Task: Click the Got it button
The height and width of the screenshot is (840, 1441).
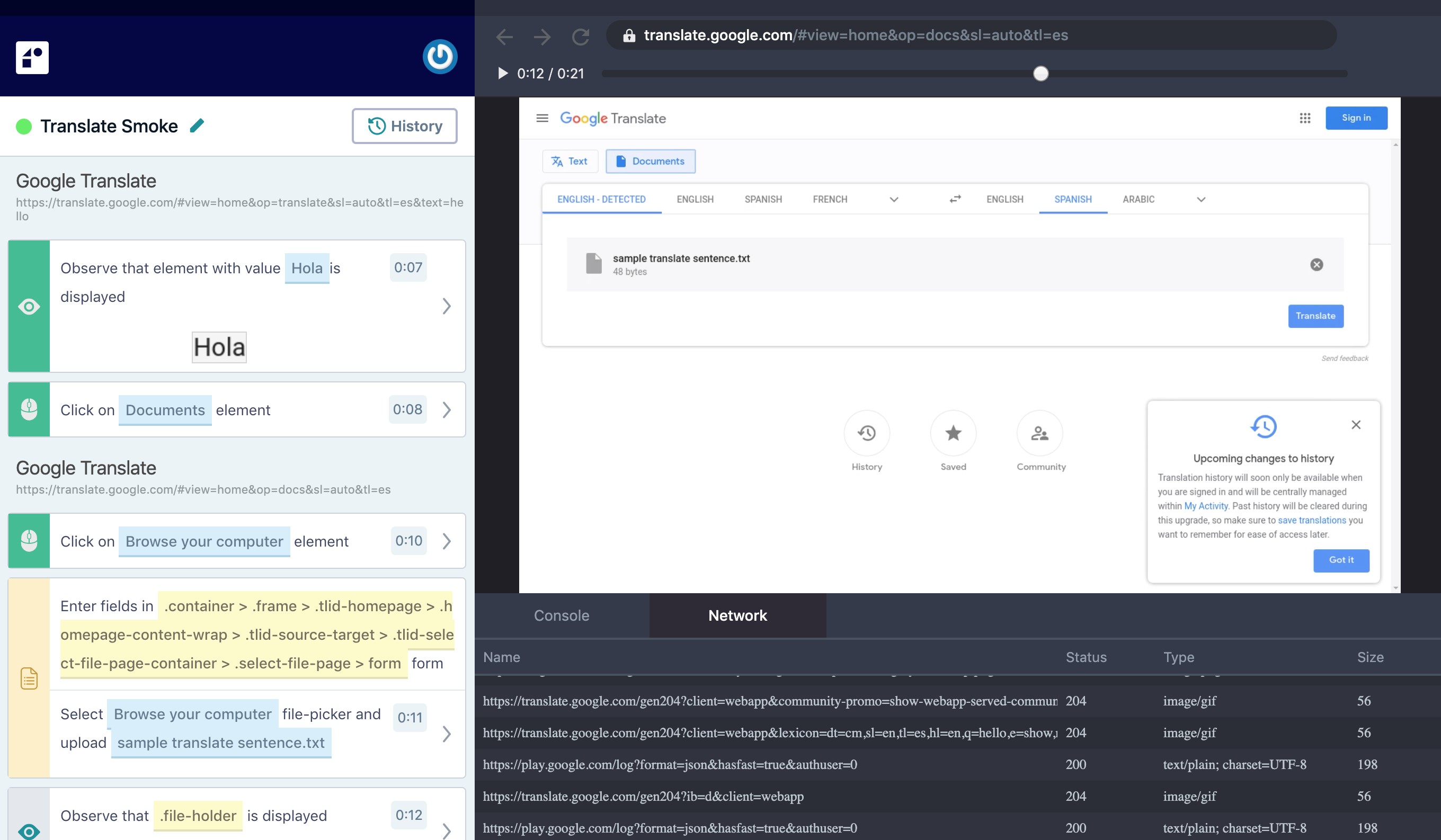Action: 1341,560
